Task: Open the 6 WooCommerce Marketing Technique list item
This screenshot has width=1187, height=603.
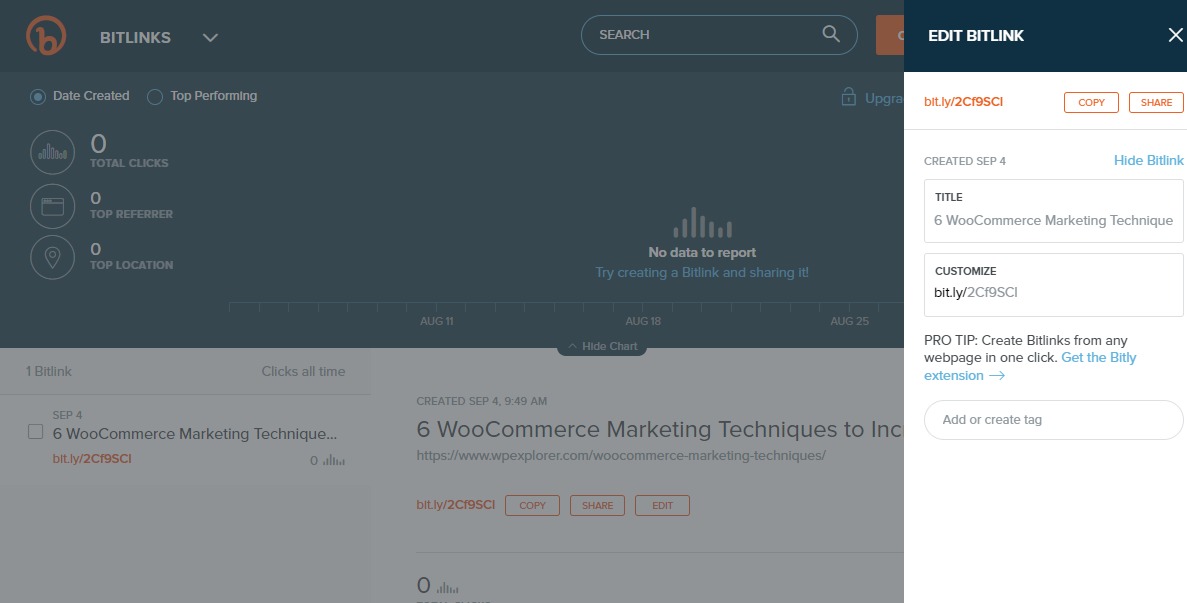Action: [195, 434]
